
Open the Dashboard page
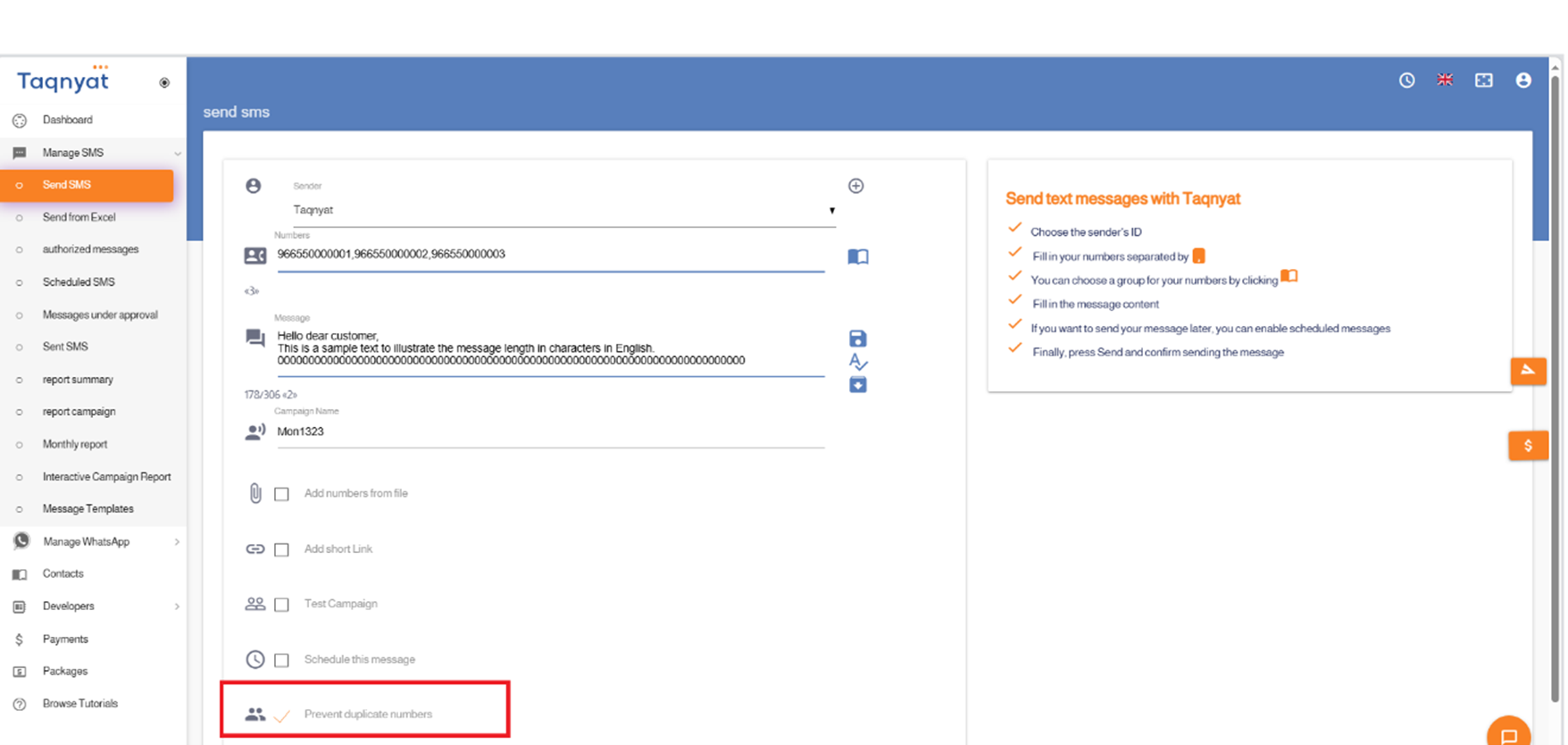click(x=67, y=120)
